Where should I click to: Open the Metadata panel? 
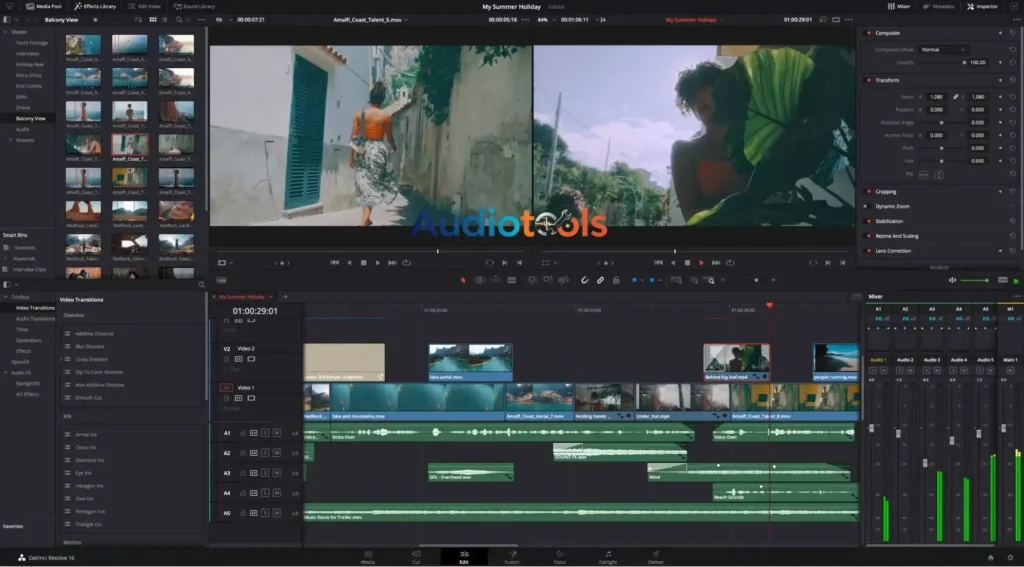(x=938, y=6)
